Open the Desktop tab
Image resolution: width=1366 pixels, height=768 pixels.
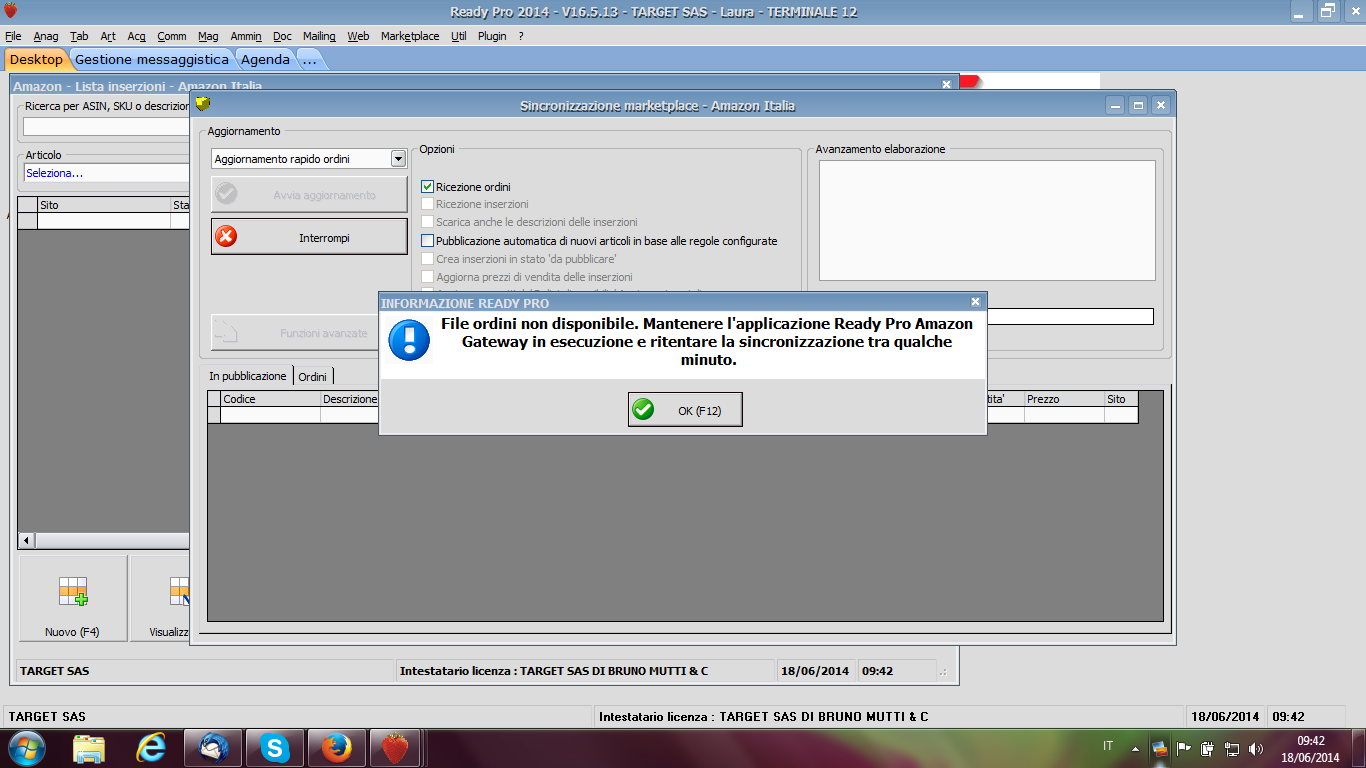36,59
